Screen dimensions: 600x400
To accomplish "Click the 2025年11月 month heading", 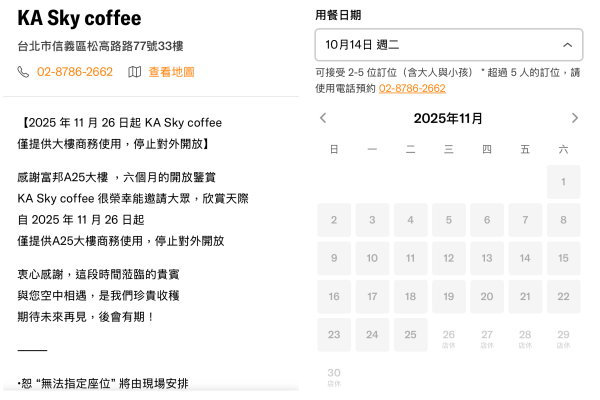I will [x=448, y=118].
